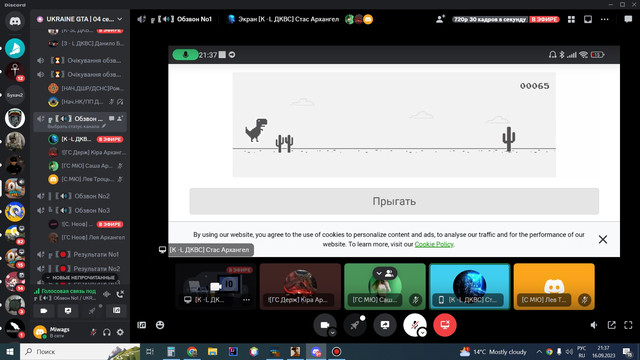640x360 pixels.
Task: Open Task View on taskbar
Action: (150, 351)
